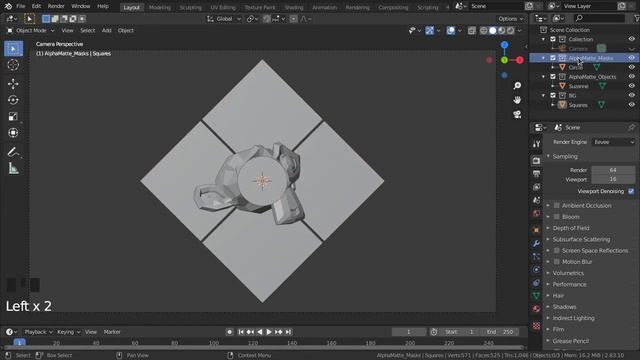640x360 pixels.
Task: Enable the Motion Blur checkbox
Action: point(557,262)
